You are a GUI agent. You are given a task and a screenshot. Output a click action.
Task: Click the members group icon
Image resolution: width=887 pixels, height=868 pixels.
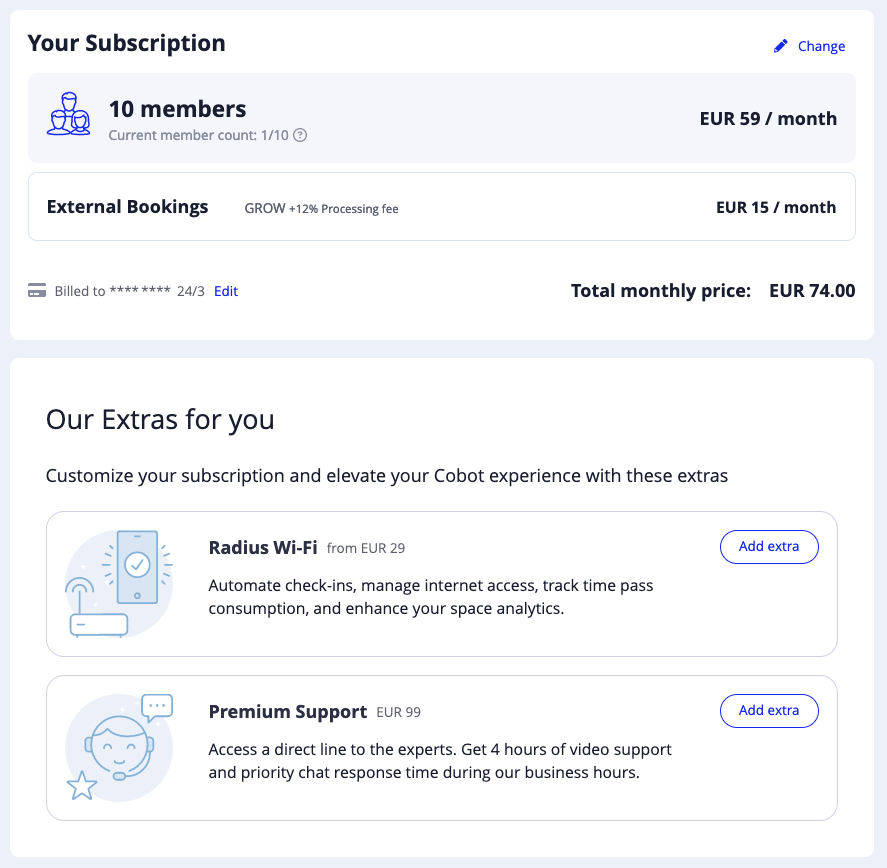[69, 115]
